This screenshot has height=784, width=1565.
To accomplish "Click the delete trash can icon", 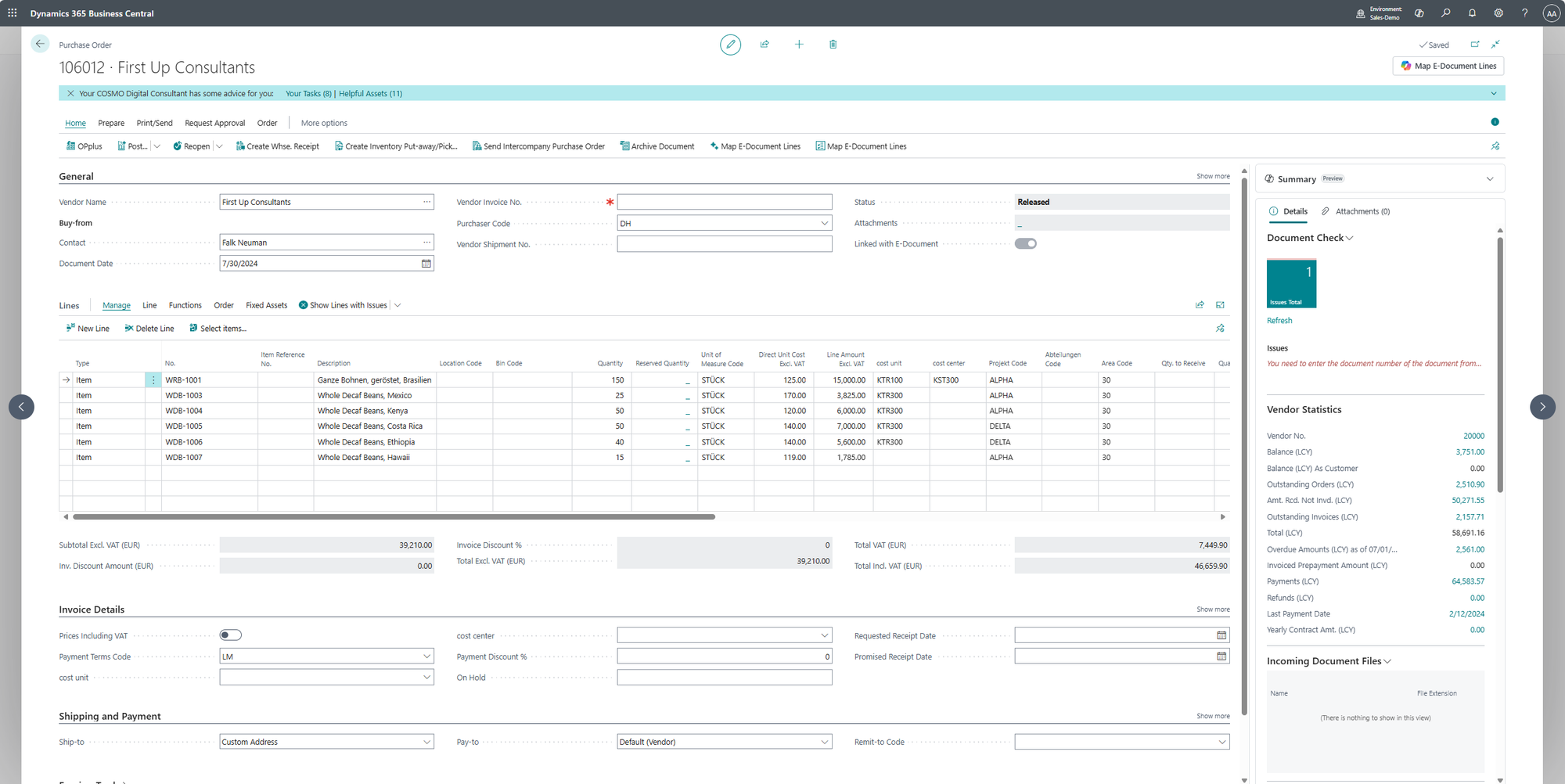I will point(833,45).
